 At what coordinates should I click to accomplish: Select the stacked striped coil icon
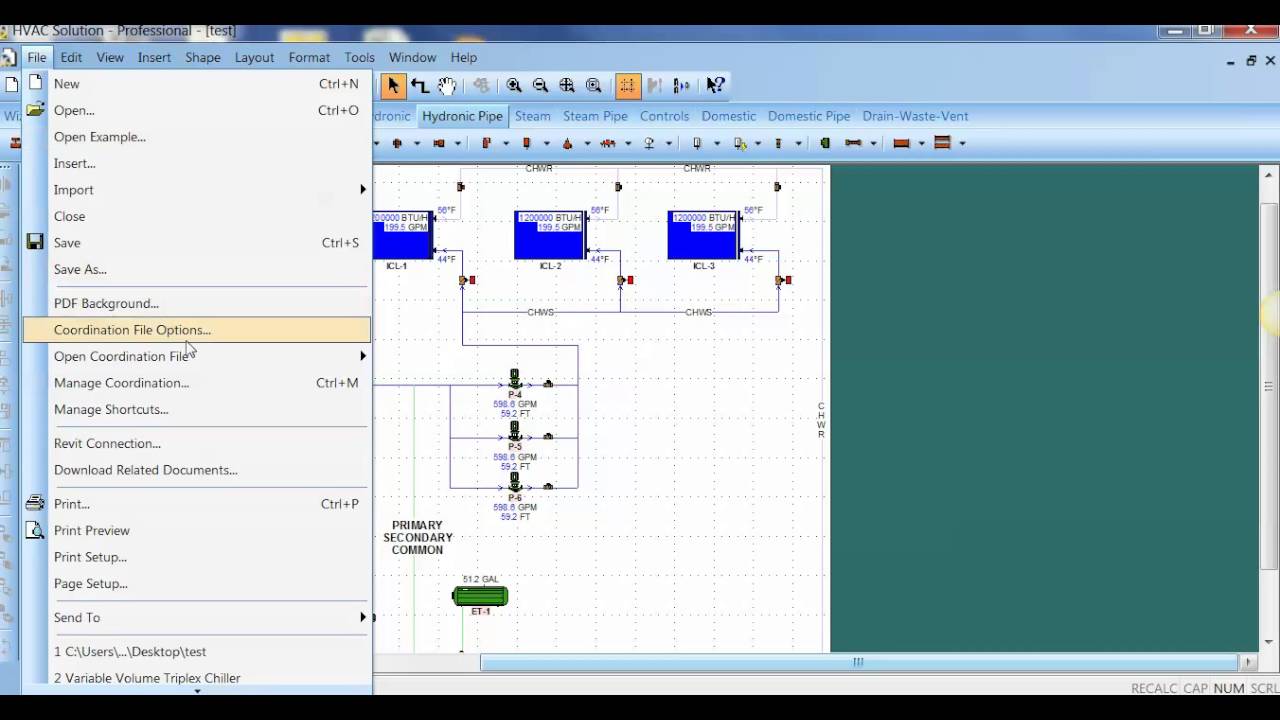942,143
